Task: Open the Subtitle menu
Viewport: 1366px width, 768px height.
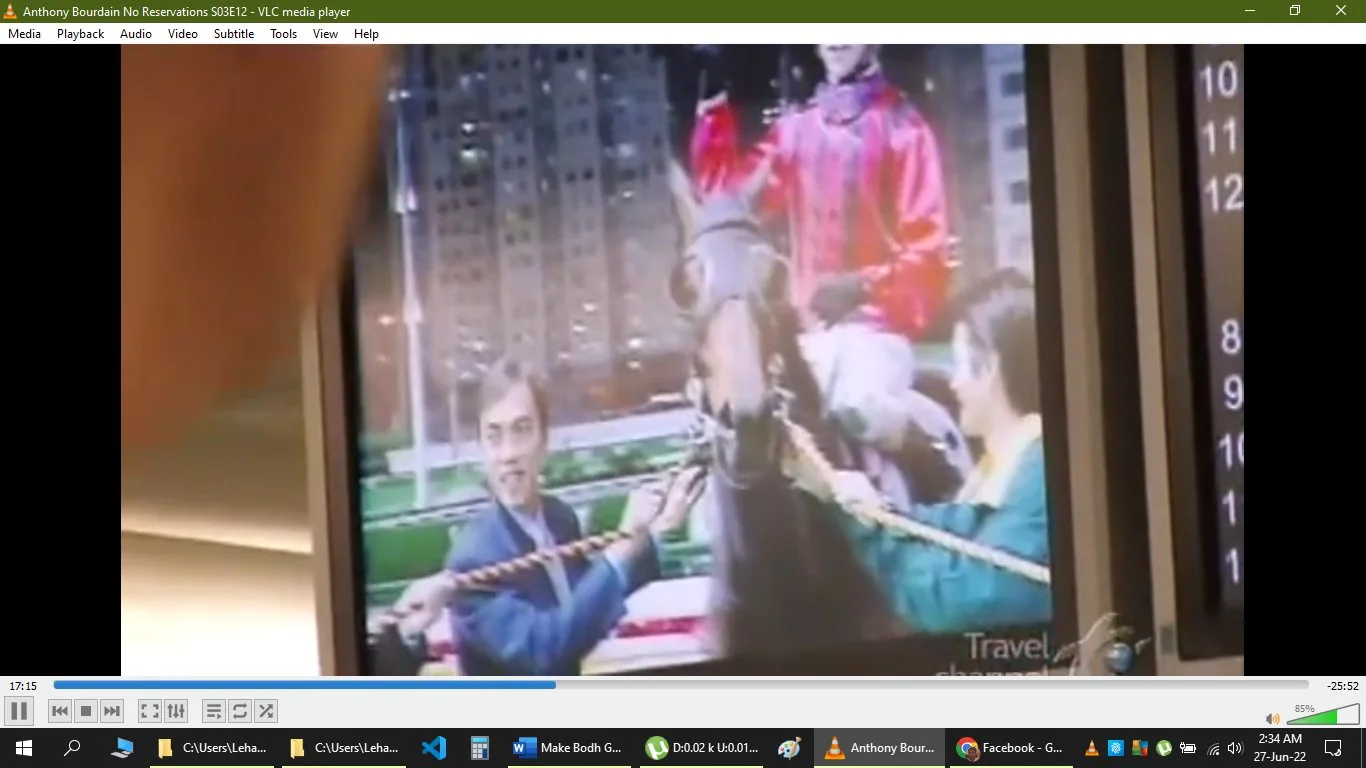Action: pyautogui.click(x=234, y=34)
